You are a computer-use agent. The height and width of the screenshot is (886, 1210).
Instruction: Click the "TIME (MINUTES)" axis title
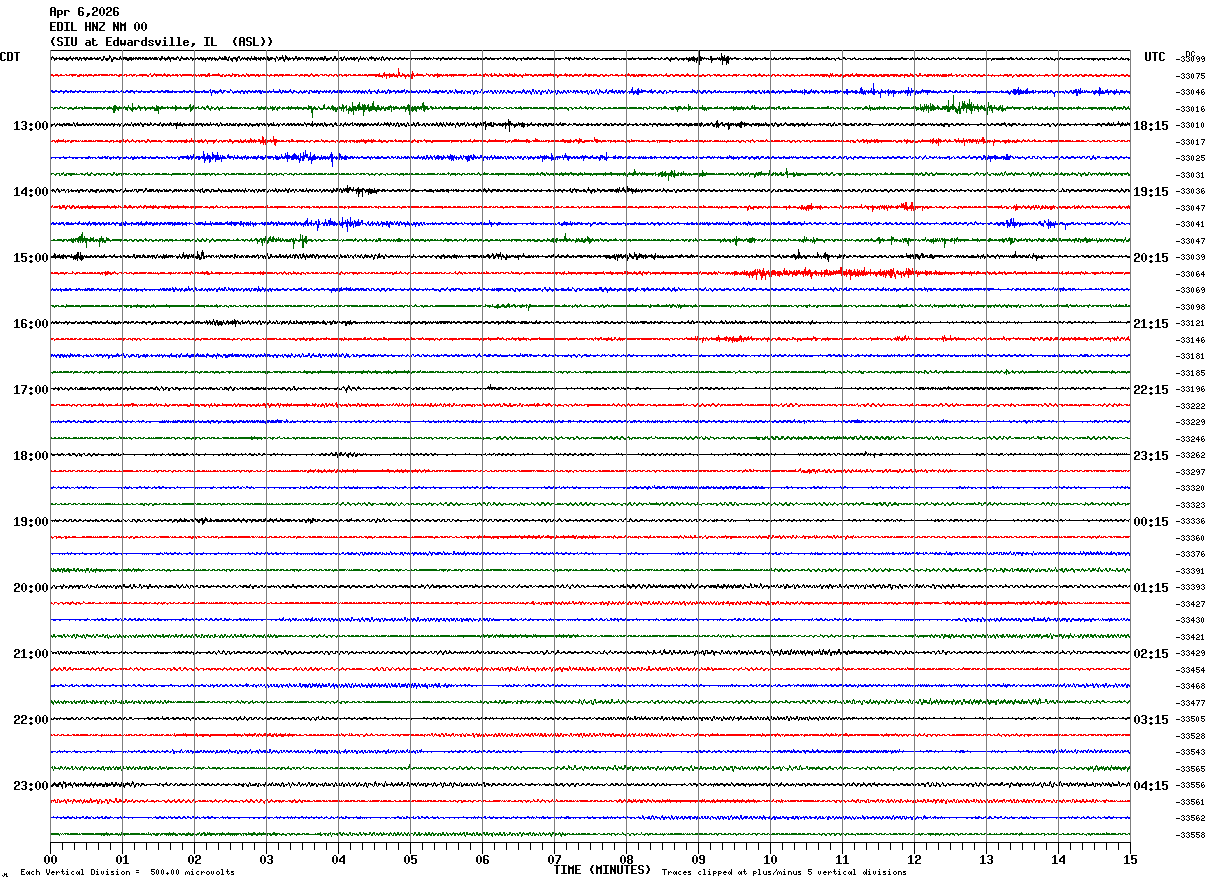pyautogui.click(x=602, y=870)
